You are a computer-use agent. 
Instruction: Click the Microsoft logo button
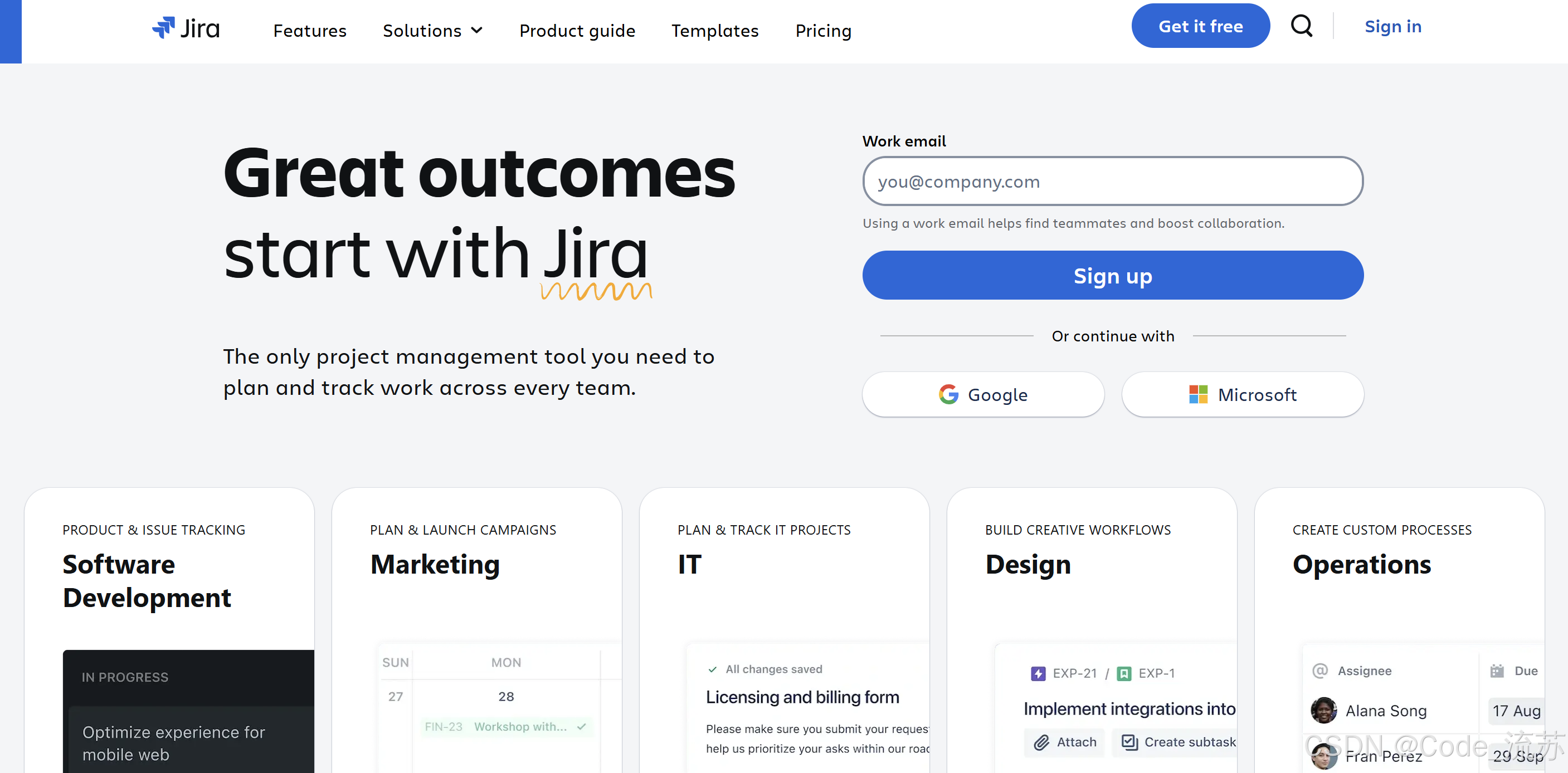(1241, 395)
